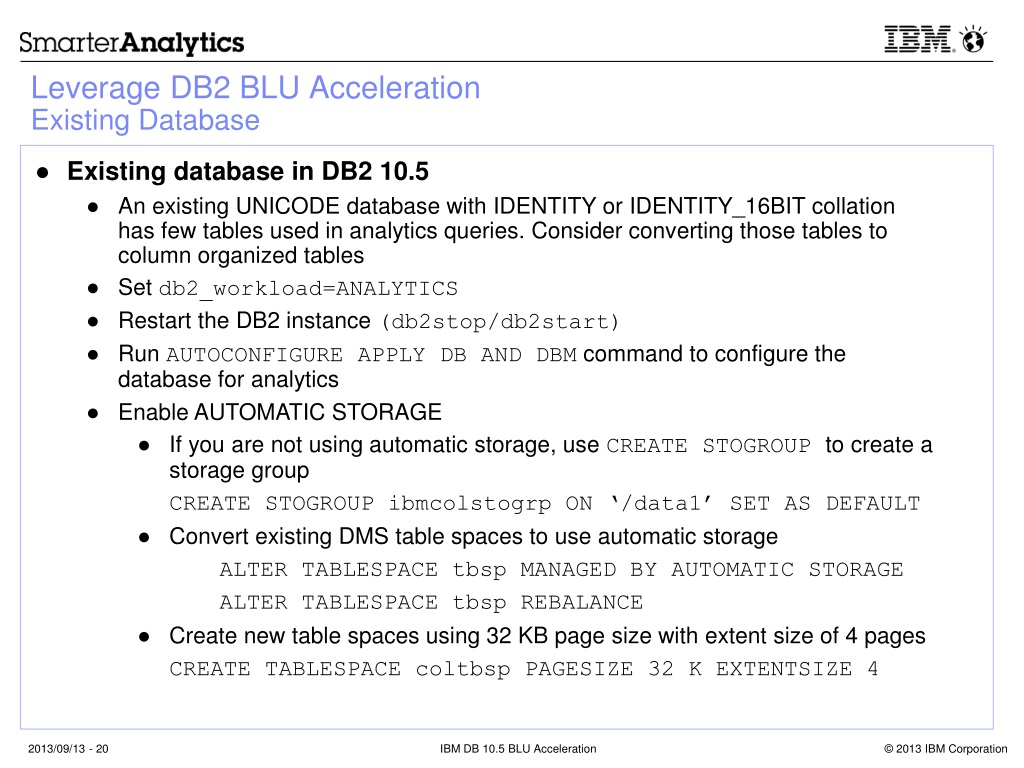This screenshot has height=768, width=1024.
Task: Click 'Enable AUTOMATIC STORAGE' bullet
Action: pos(280,412)
